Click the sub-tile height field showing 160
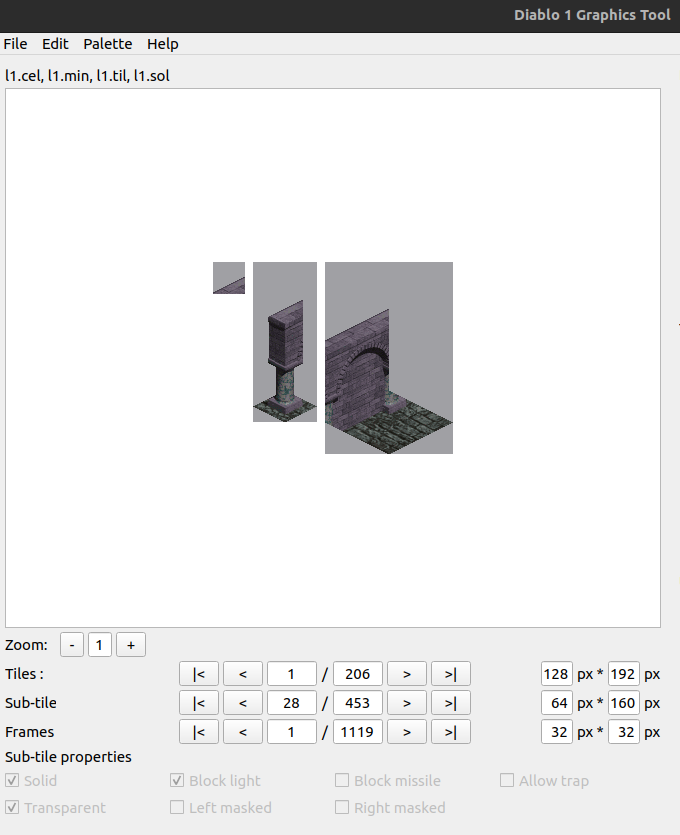The image size is (680, 835). [x=624, y=702]
